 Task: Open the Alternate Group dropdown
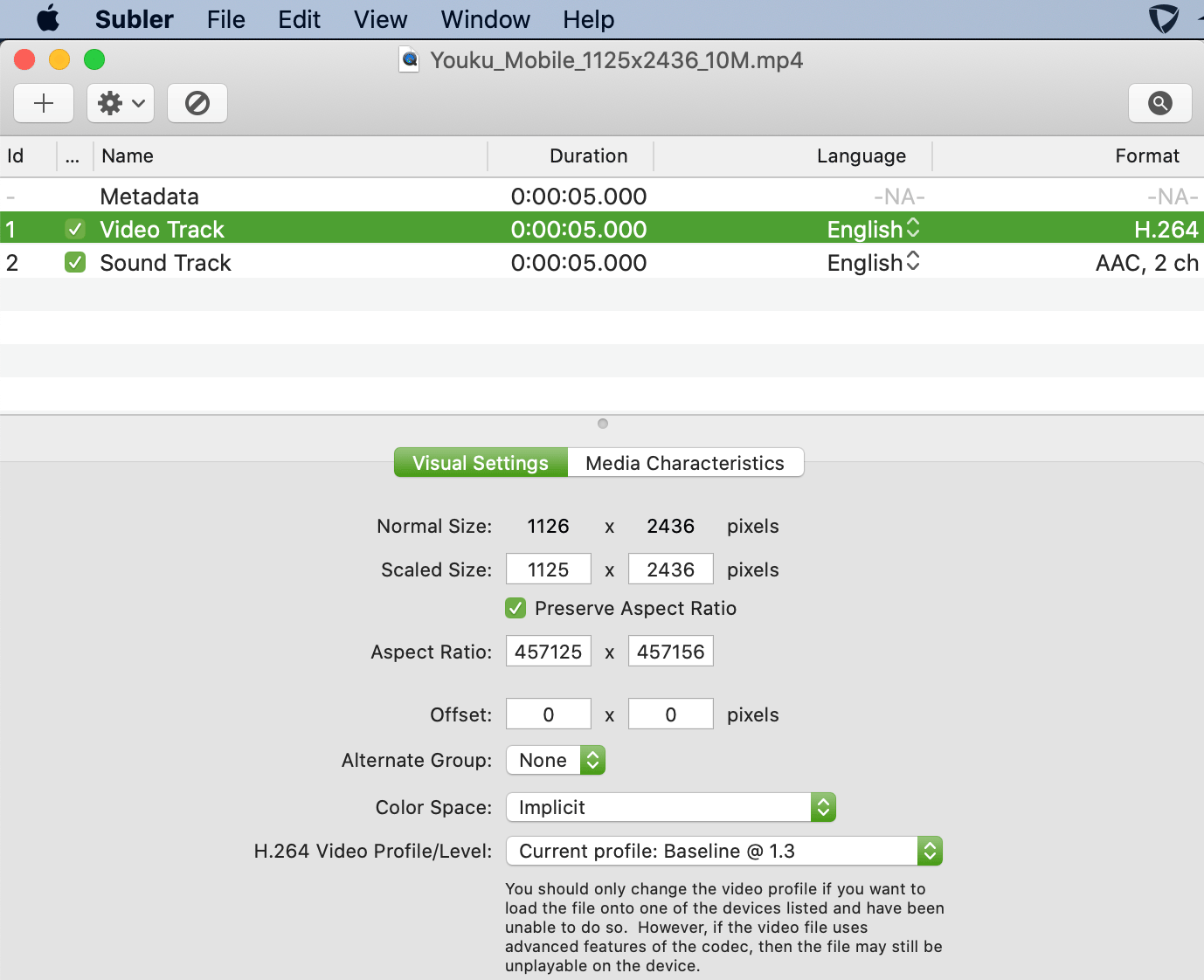point(556,760)
